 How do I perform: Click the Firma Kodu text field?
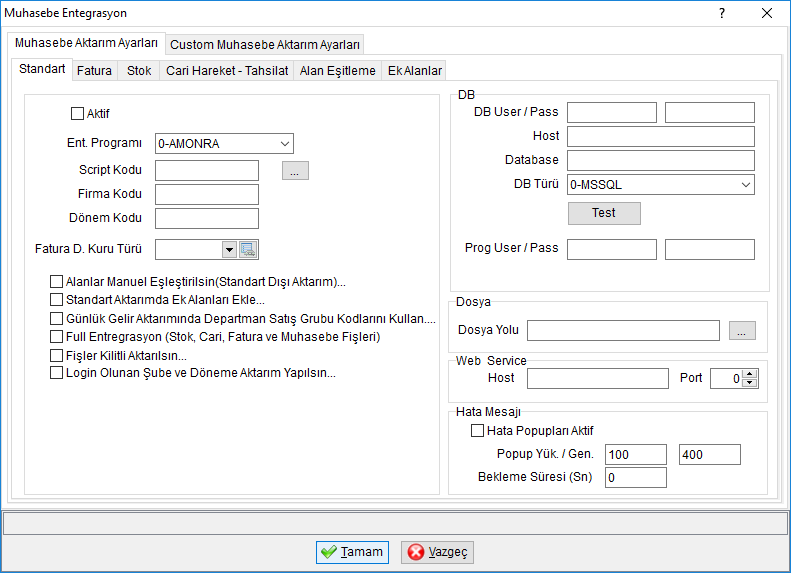point(207,194)
